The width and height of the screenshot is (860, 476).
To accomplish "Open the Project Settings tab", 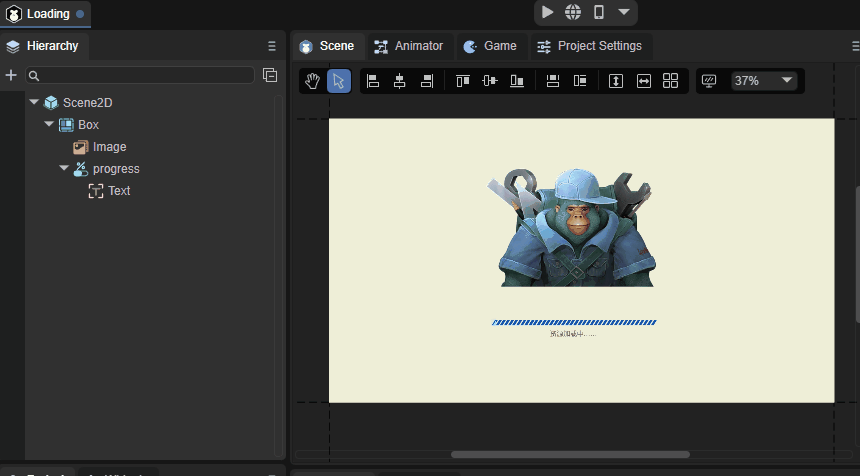I will pos(589,46).
